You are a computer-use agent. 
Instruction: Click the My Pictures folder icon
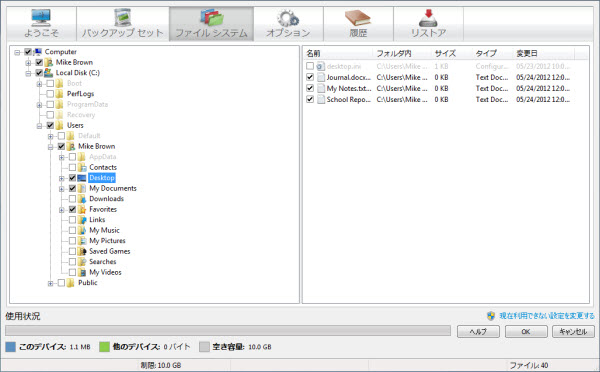tap(82, 241)
